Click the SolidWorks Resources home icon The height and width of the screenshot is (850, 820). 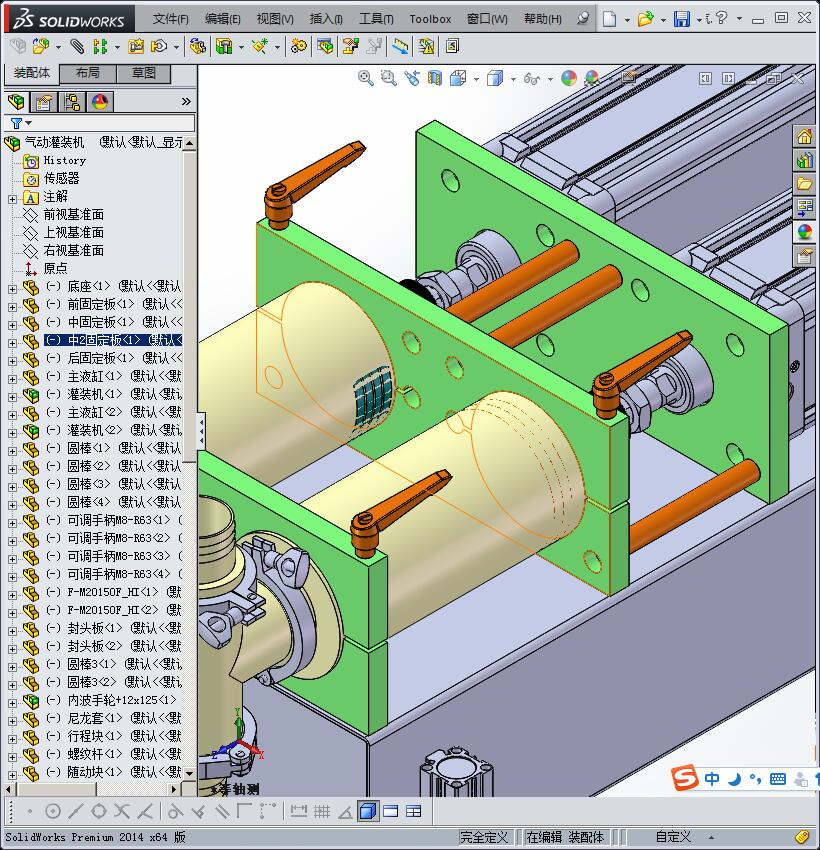804,136
